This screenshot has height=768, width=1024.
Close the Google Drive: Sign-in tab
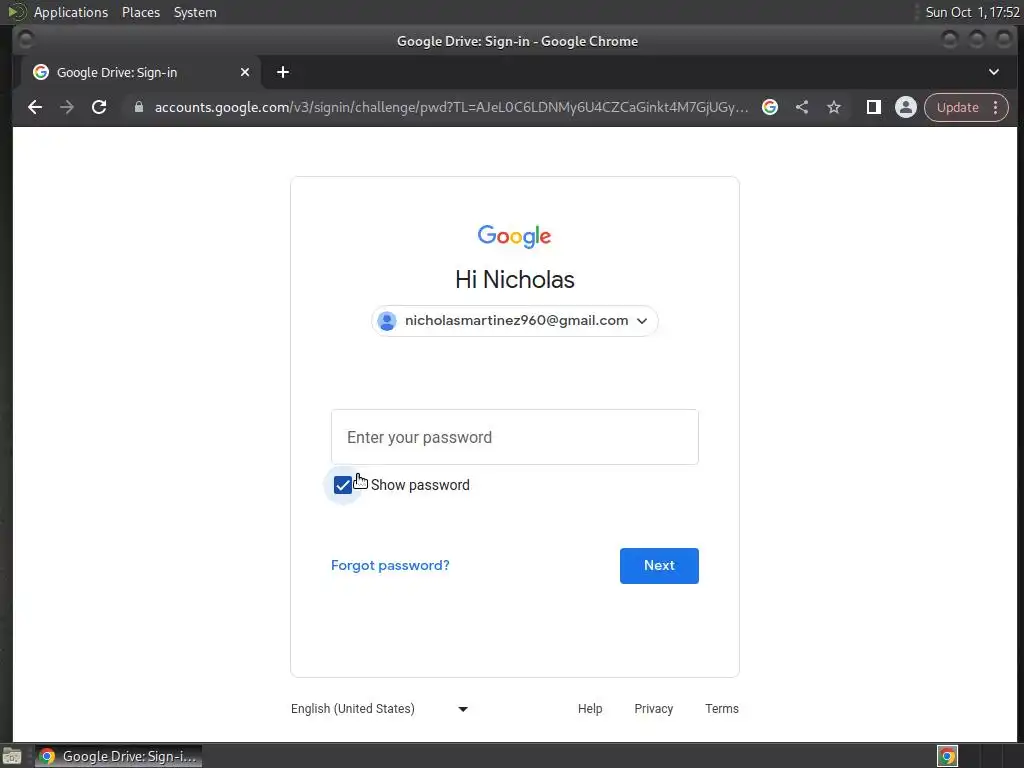click(x=245, y=72)
